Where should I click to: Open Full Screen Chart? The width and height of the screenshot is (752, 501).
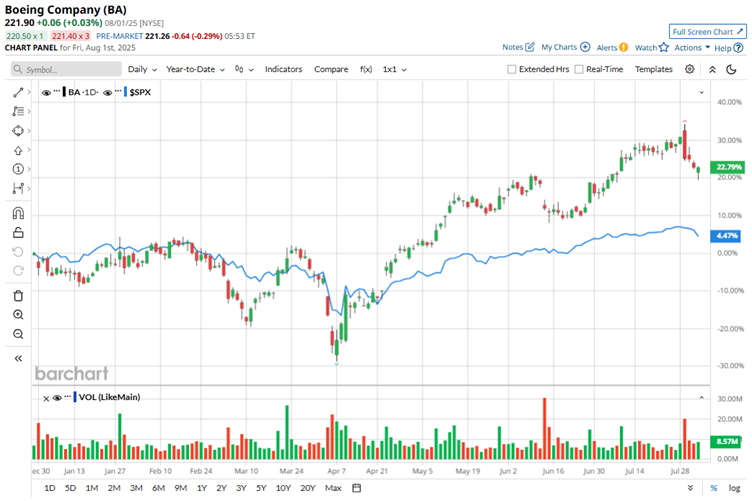pyautogui.click(x=707, y=32)
